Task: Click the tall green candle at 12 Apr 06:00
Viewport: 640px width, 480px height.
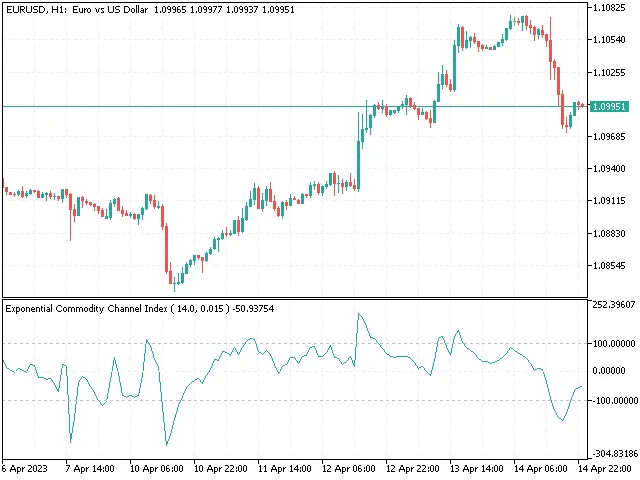Action: [359, 150]
